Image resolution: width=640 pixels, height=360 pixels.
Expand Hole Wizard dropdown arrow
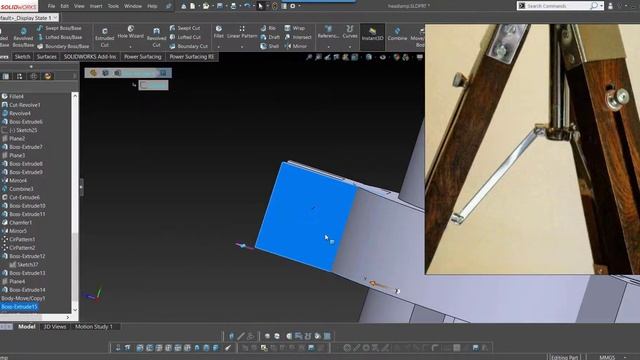(131, 47)
